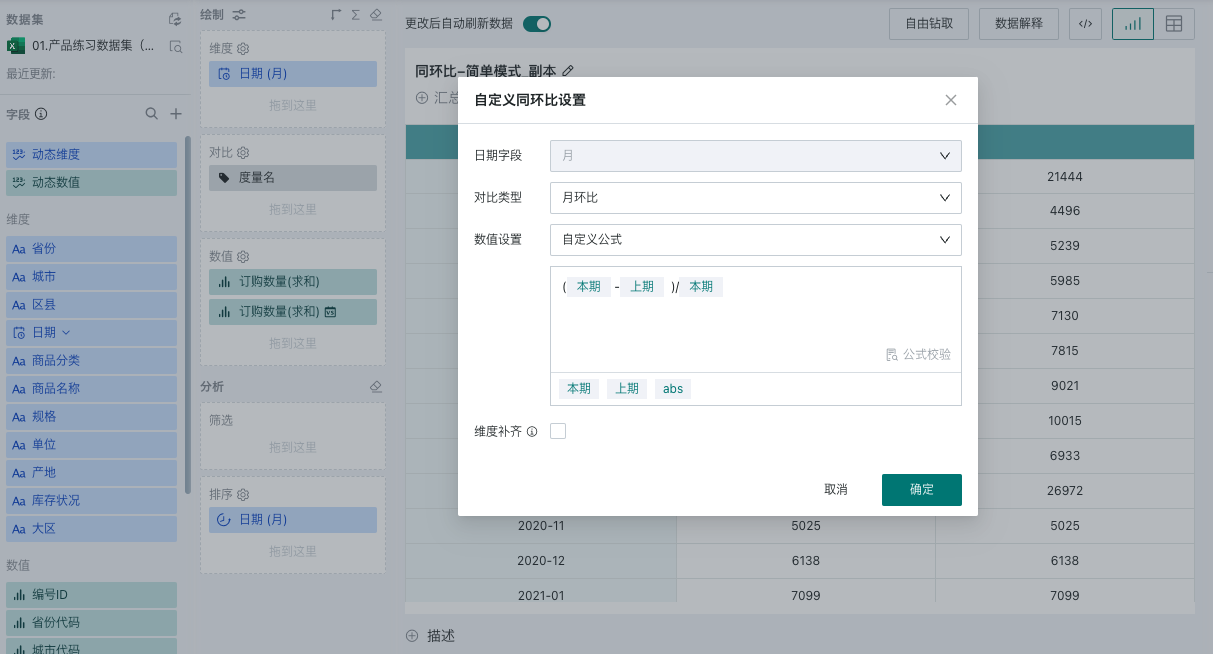Click the pencil icon to rename the chart title

click(568, 71)
